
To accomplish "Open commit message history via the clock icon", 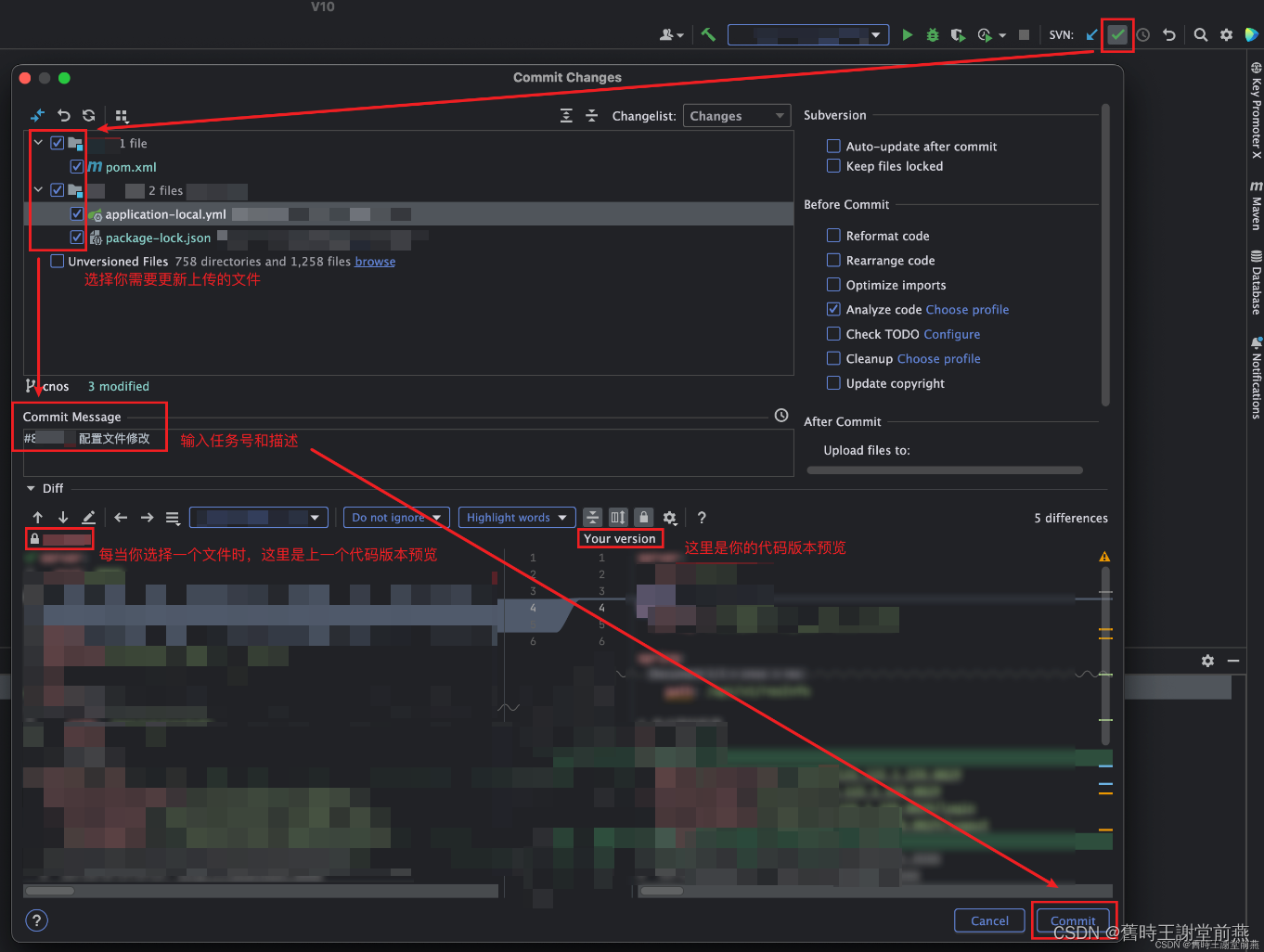I will (780, 415).
